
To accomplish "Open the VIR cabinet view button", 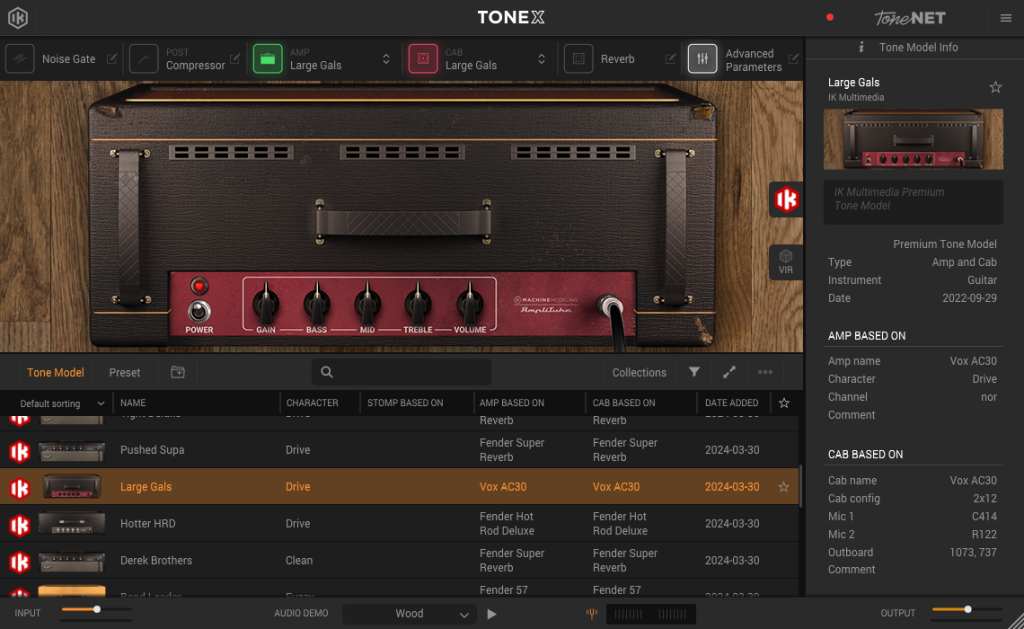I will 786,262.
